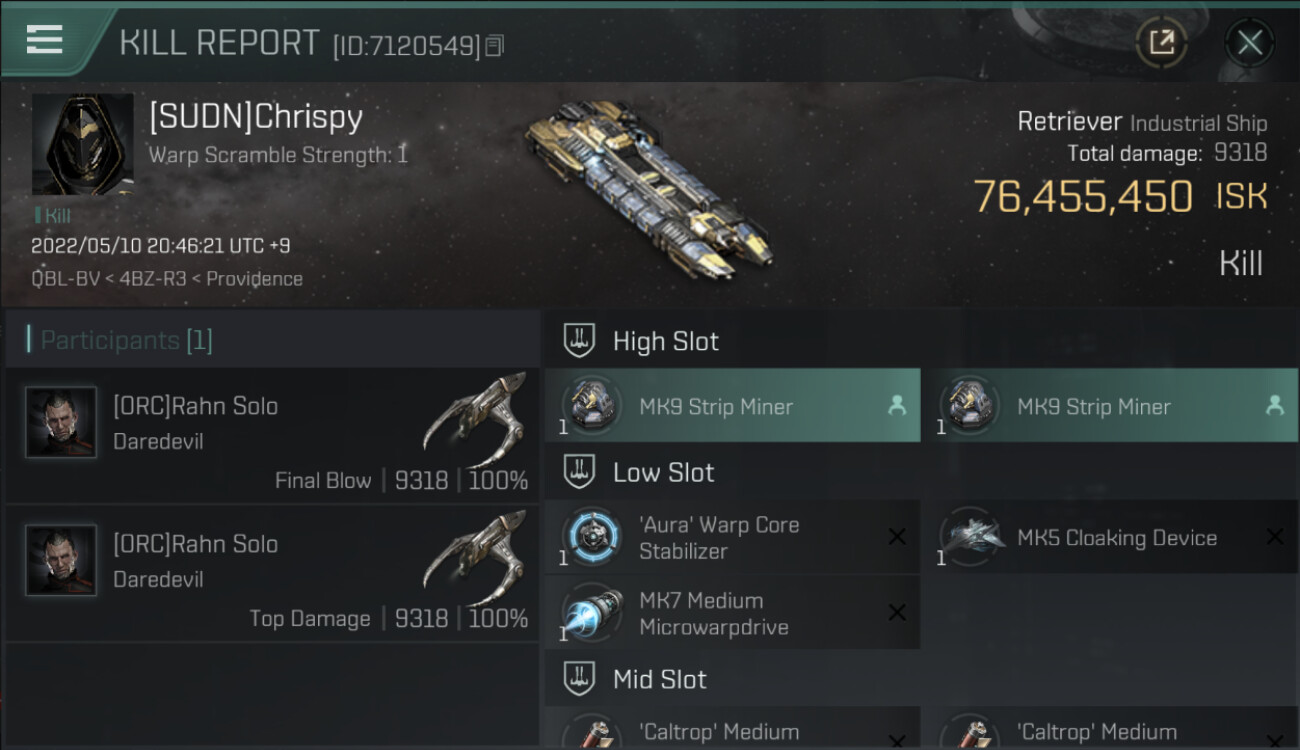1300x750 pixels.
Task: Toggle the X on Warp Core Stabilizer
Action: point(897,537)
